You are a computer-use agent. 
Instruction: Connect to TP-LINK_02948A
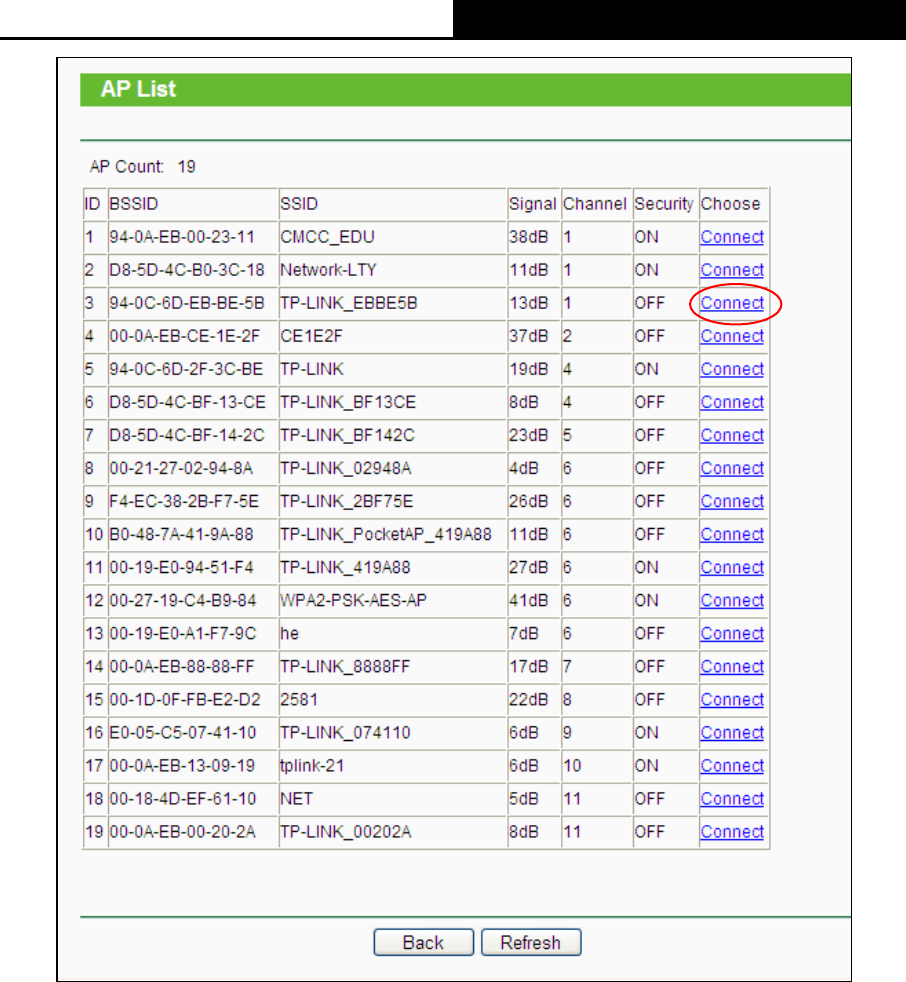[732, 469]
